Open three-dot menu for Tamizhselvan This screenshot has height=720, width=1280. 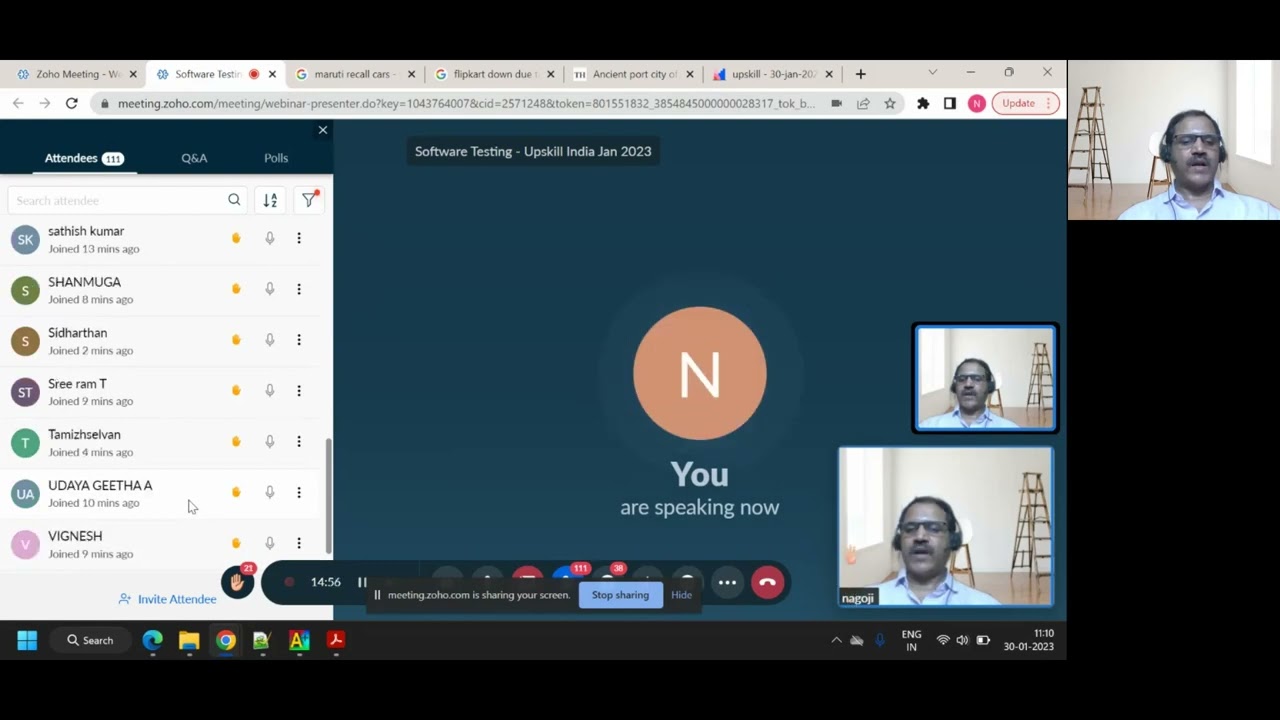298,441
